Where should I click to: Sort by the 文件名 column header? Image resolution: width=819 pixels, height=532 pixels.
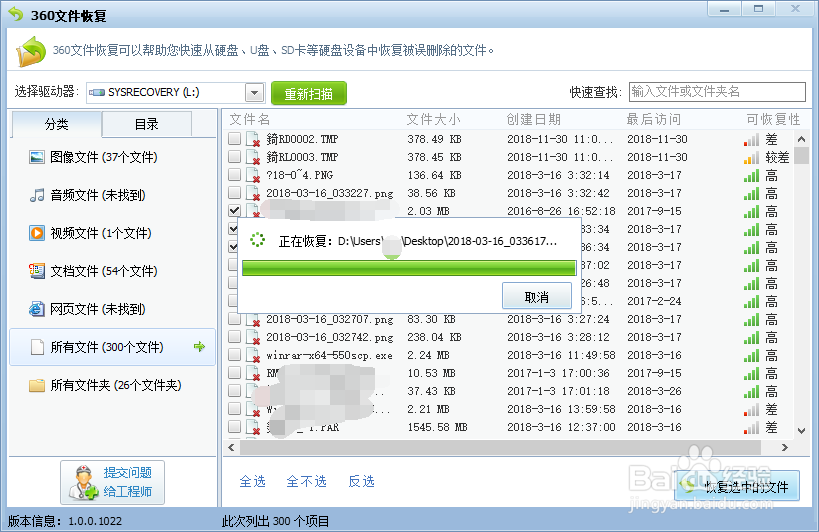[x=250, y=120]
